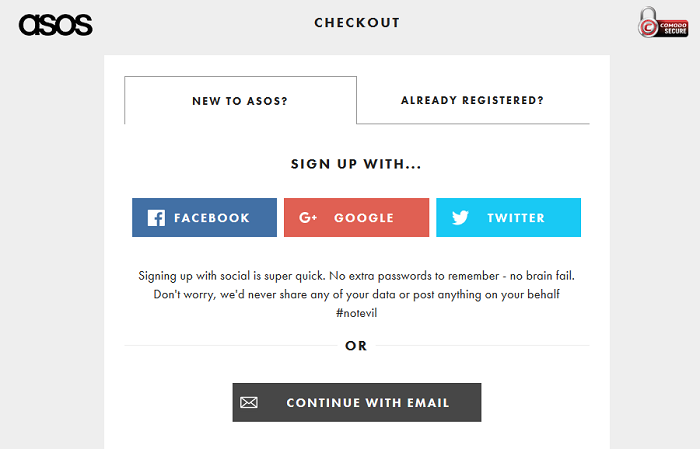Click the Twitter bird icon
This screenshot has width=700, height=449.
click(x=460, y=218)
